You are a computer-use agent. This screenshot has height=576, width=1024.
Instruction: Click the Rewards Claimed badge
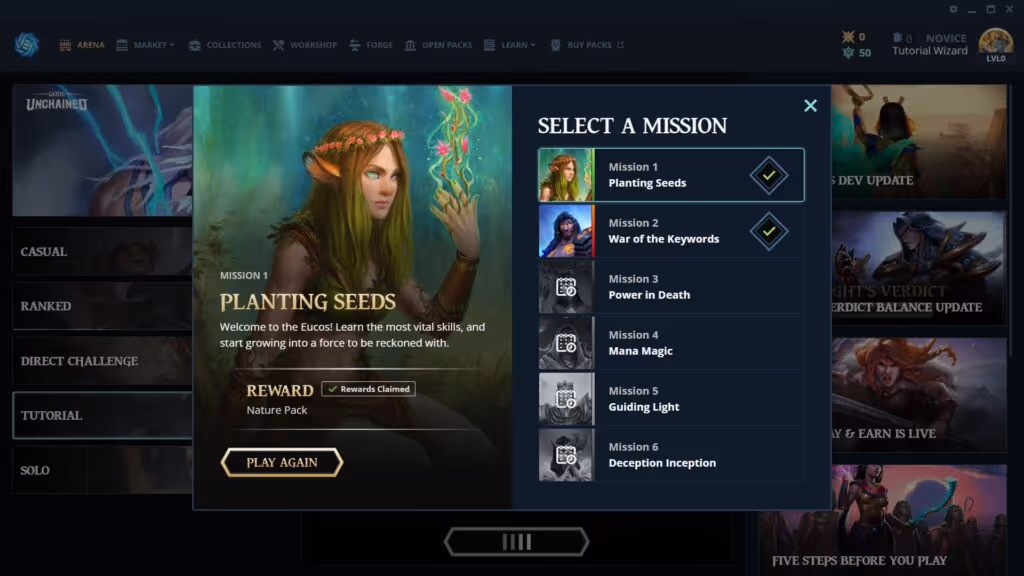[x=369, y=389]
